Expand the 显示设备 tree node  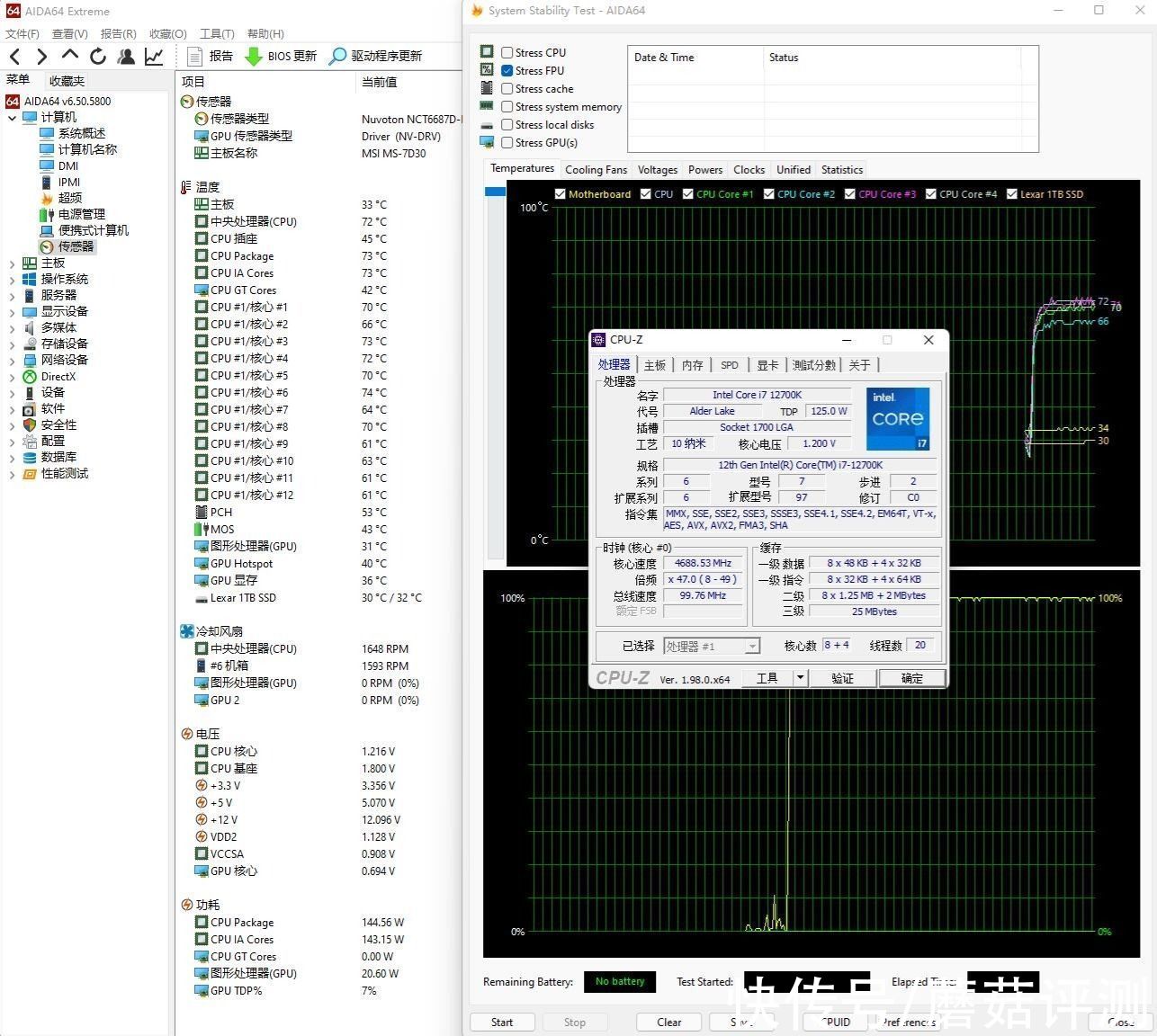[12, 312]
